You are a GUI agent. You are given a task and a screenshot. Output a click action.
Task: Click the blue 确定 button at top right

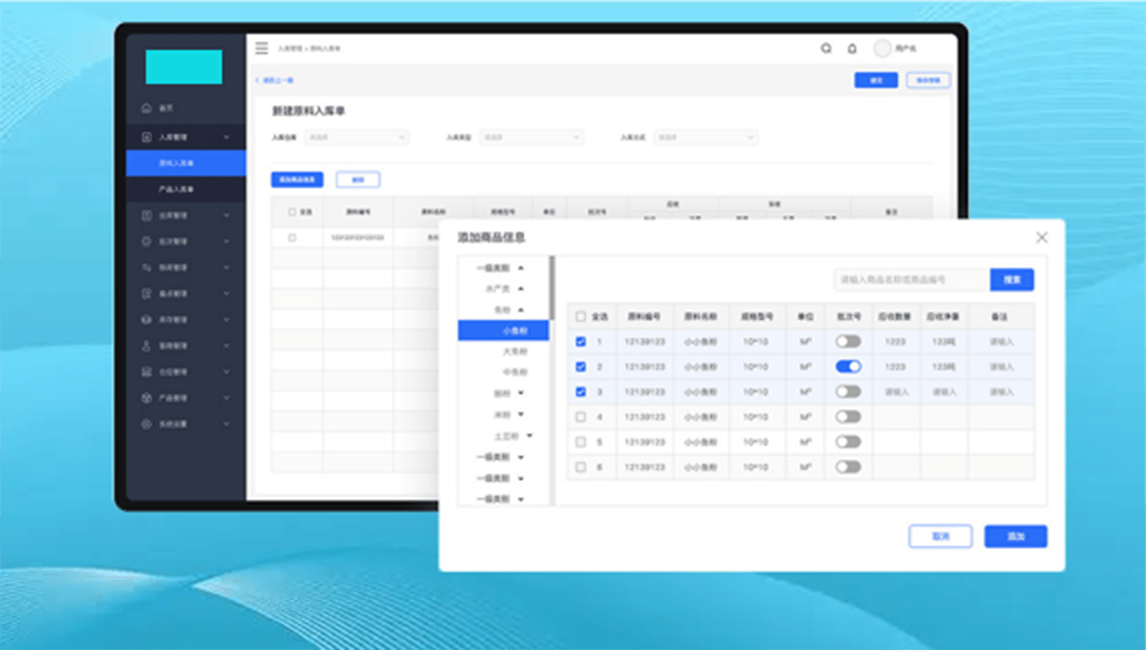(876, 80)
